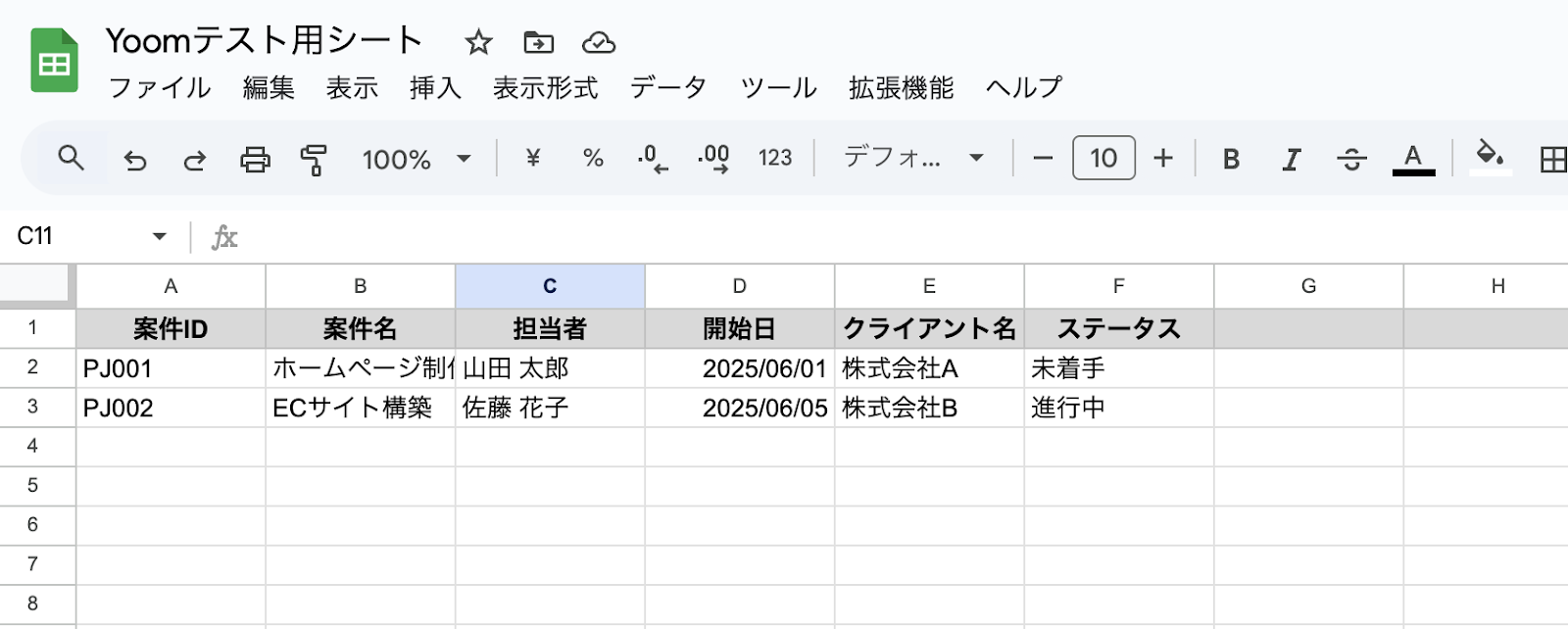Select the クライアント名 header cell

click(929, 329)
